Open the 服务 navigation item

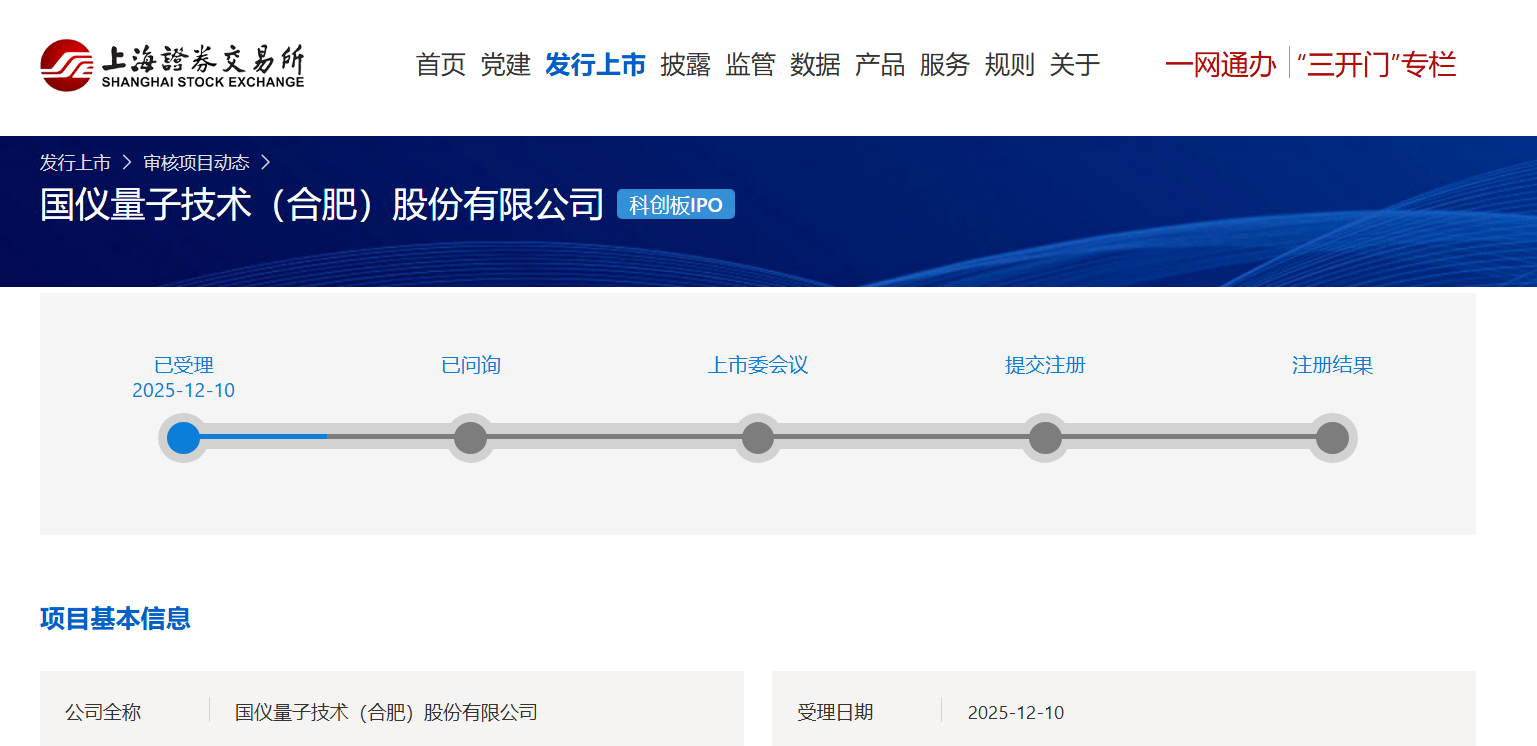pos(944,65)
